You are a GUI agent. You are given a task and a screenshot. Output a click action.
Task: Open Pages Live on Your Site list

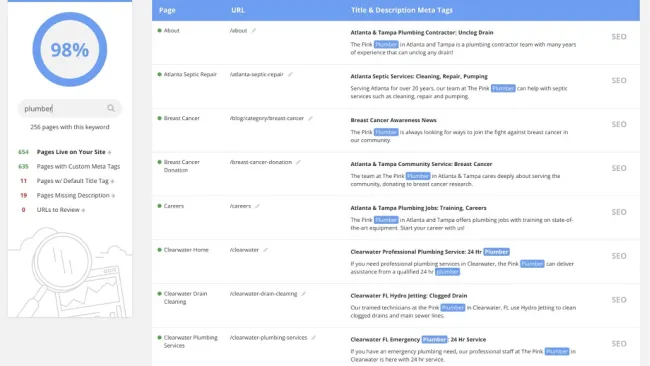click(x=74, y=152)
